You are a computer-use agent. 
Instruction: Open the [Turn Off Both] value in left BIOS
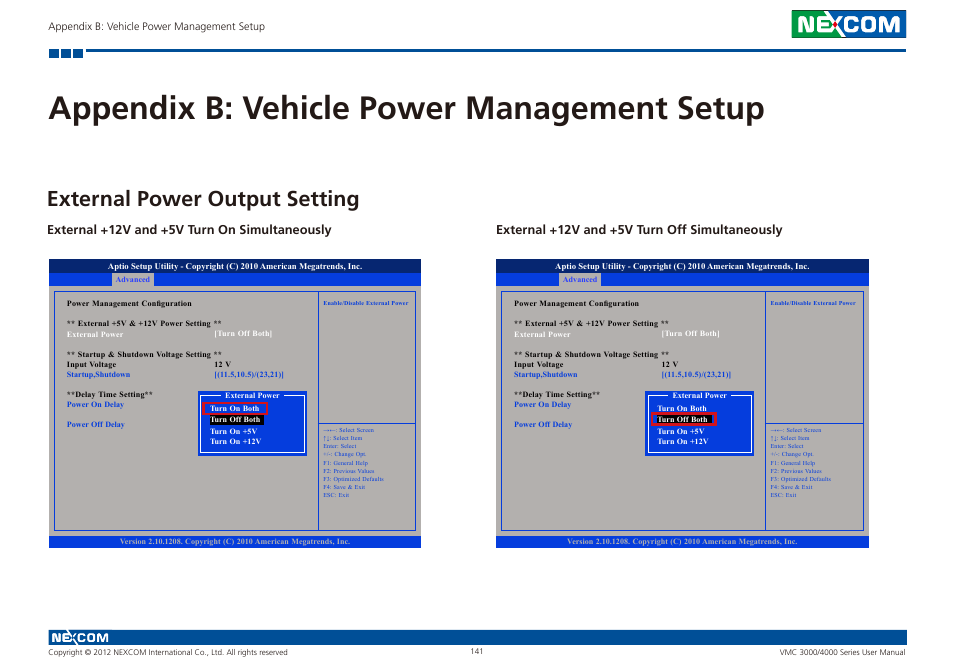(243, 333)
